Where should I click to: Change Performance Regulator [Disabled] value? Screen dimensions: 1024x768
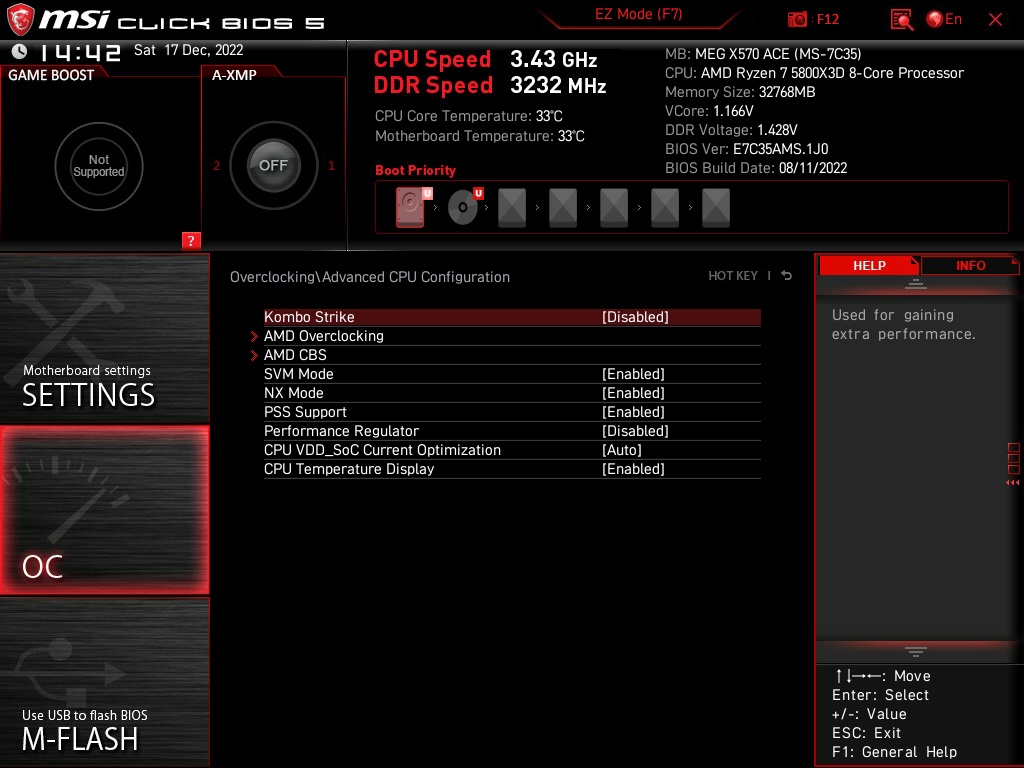click(x=635, y=431)
